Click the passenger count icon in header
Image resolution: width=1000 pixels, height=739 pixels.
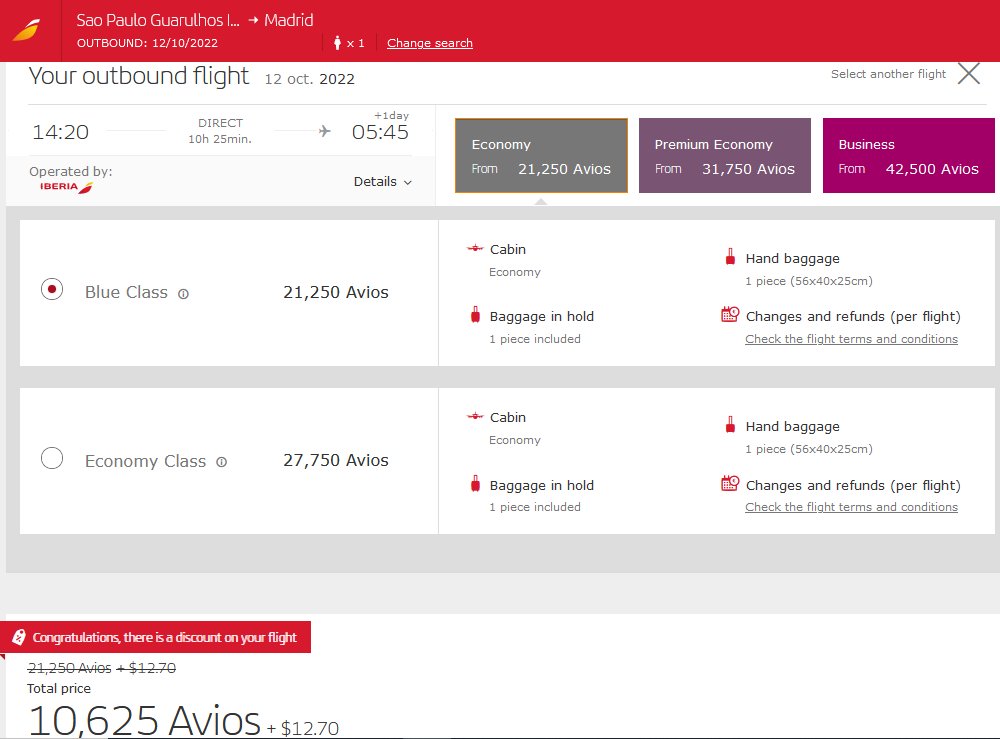(x=338, y=43)
